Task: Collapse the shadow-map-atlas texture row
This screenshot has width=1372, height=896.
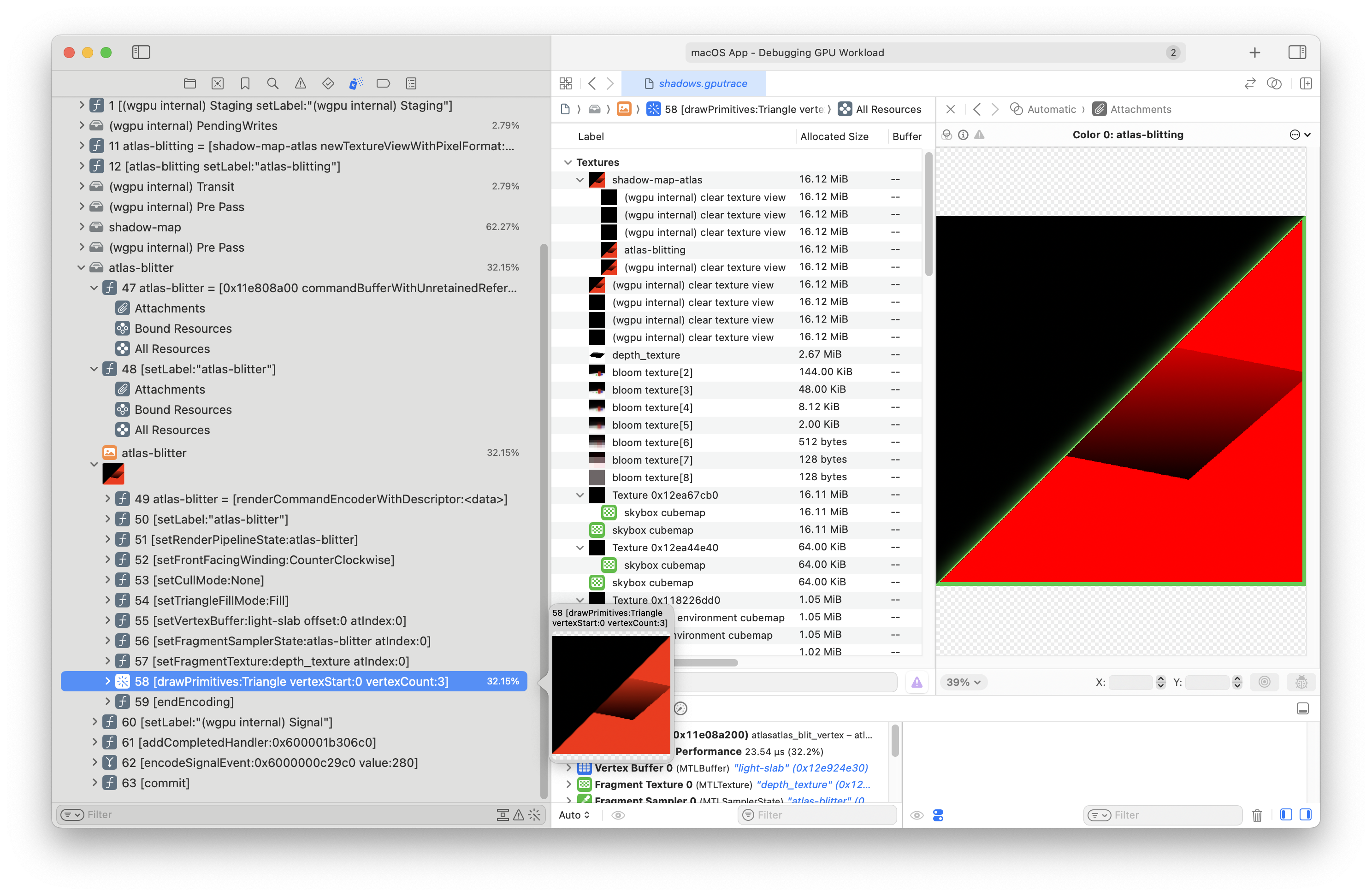Action: [x=580, y=180]
